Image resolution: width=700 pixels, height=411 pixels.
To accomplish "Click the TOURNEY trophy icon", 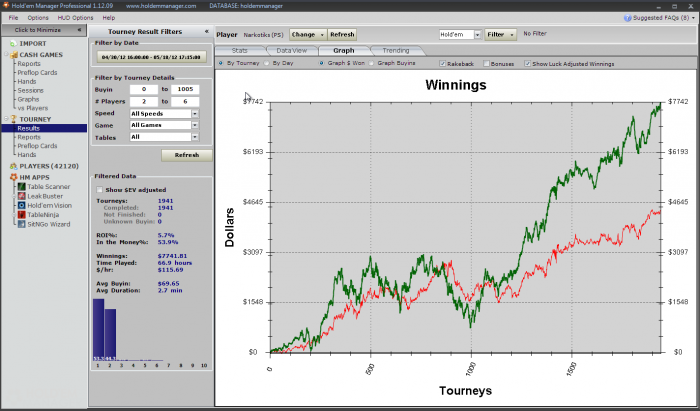I will pos(13,120).
